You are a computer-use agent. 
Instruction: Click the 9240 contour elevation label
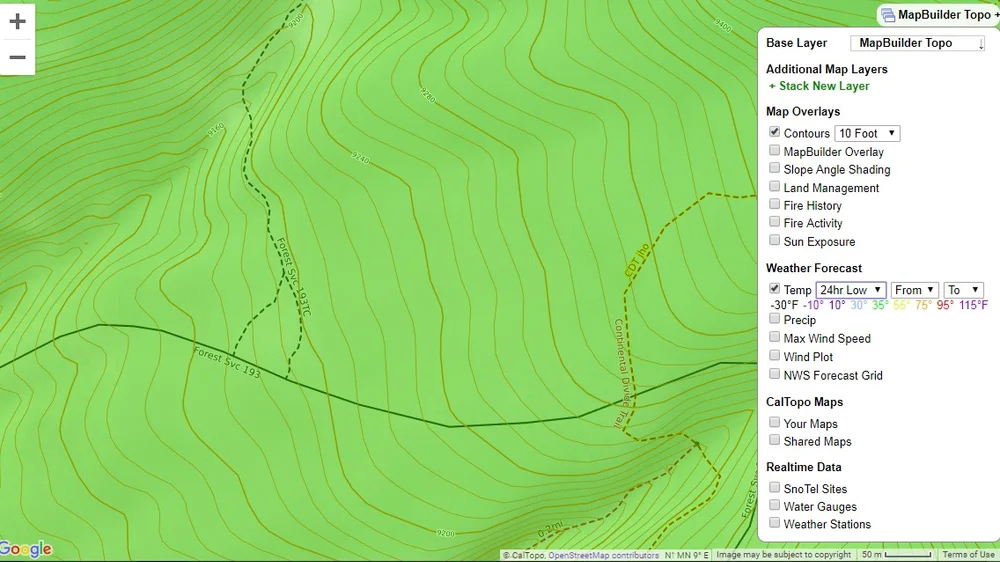coord(360,157)
